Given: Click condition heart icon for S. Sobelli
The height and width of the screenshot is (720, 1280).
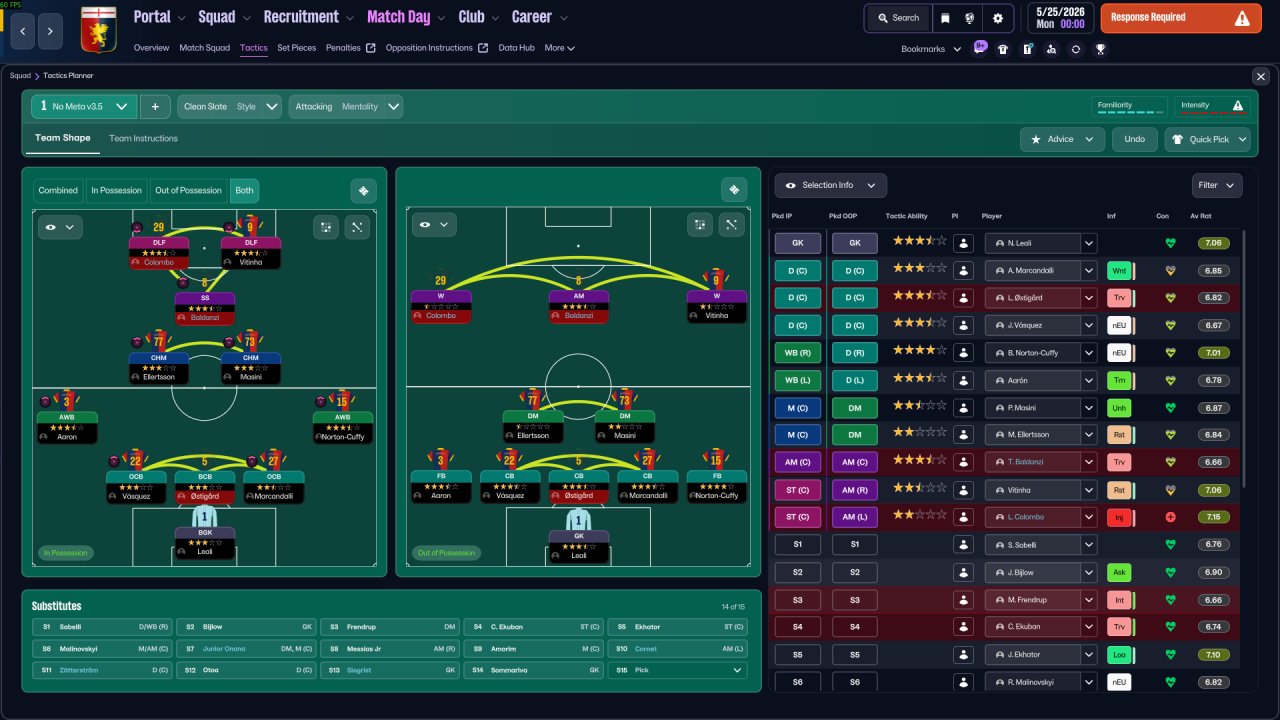Looking at the screenshot, I should point(1170,544).
